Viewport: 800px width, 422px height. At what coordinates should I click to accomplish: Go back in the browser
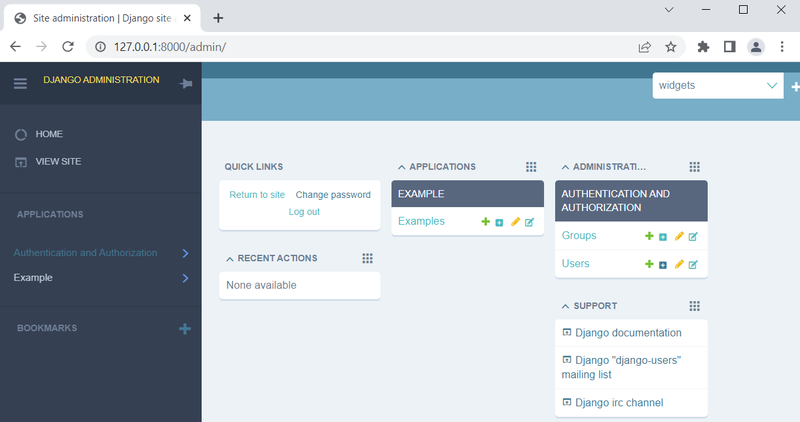pos(15,47)
